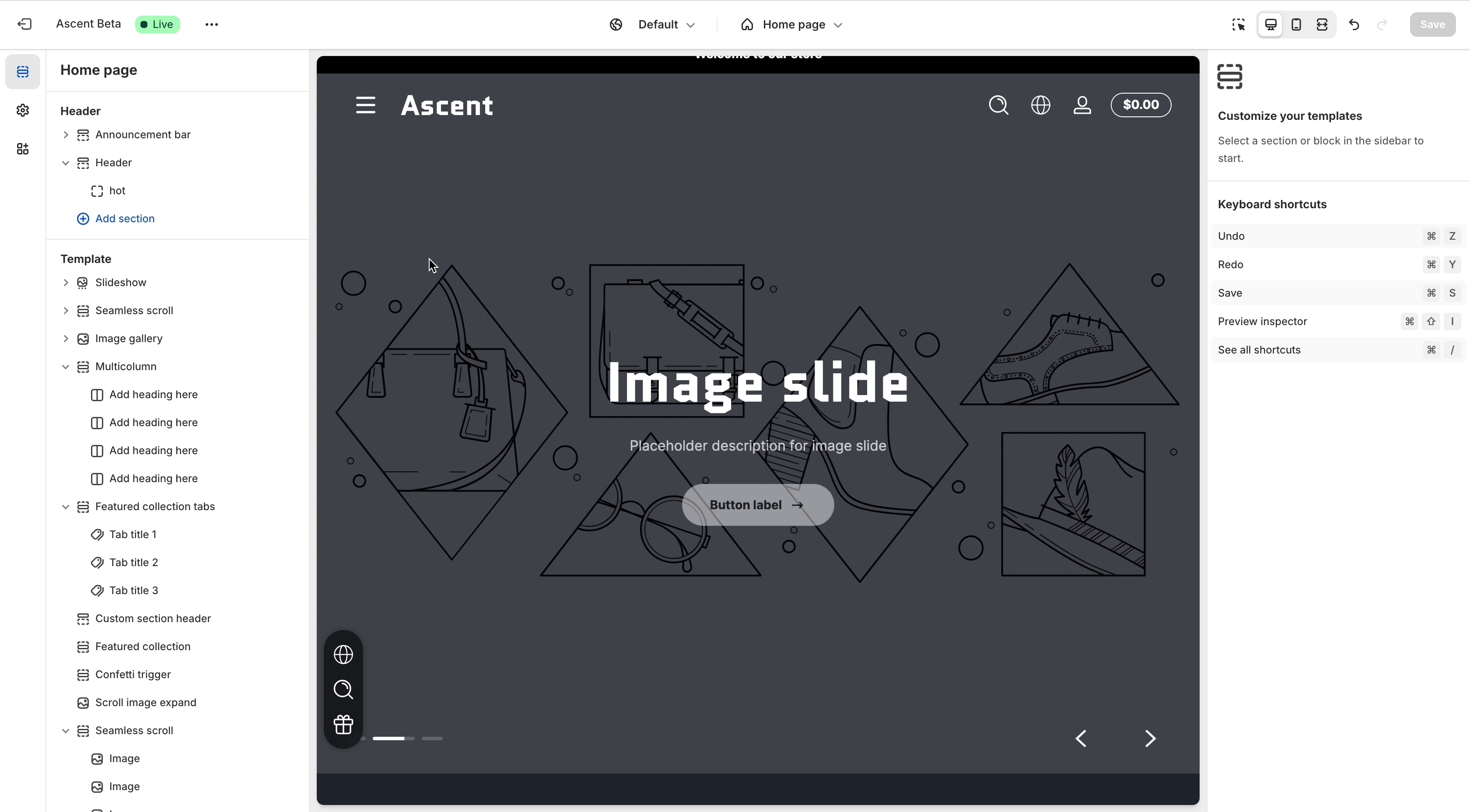Click the third slideshow indicator bar
1470x812 pixels.
(x=432, y=738)
